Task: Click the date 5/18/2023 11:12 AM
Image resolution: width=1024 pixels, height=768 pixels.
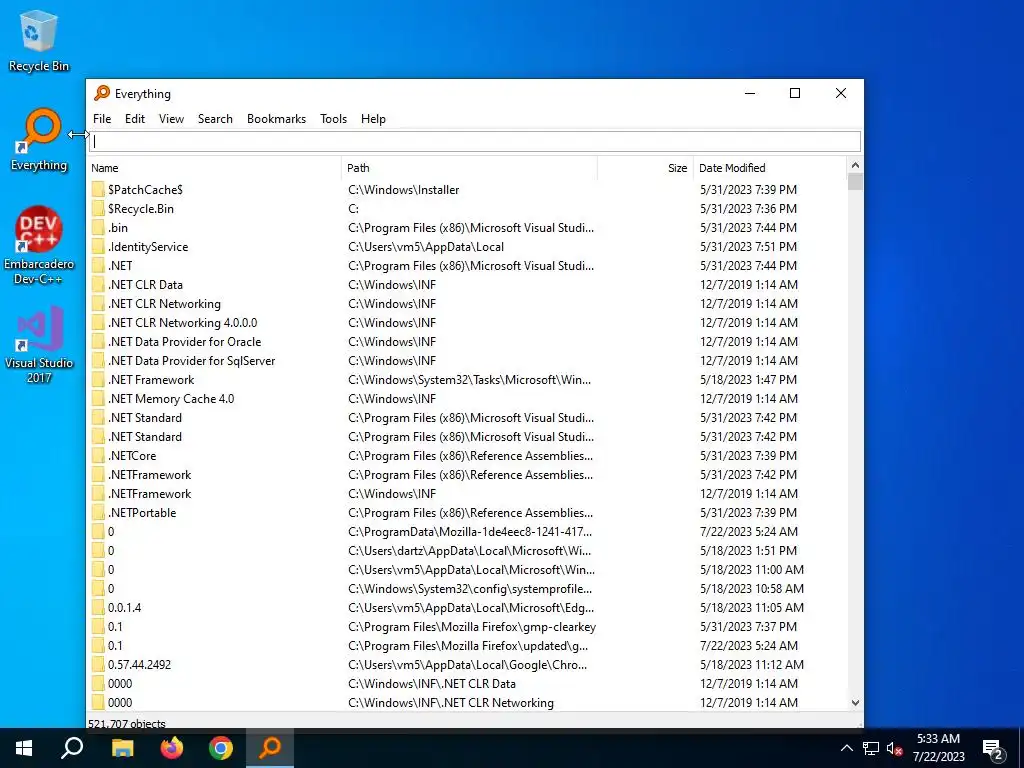Action: point(752,664)
